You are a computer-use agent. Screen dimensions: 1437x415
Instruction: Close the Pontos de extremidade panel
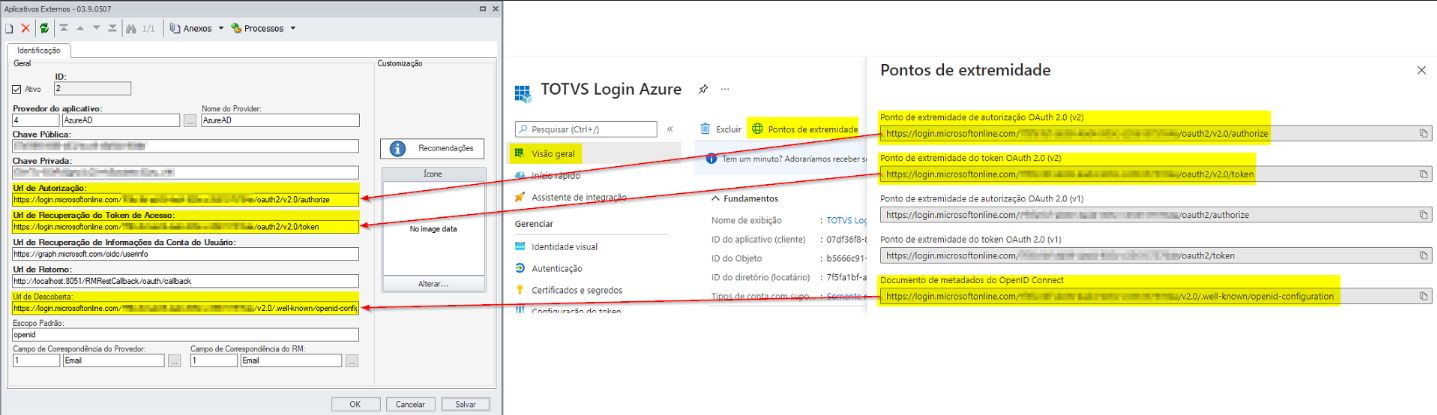click(x=1421, y=70)
